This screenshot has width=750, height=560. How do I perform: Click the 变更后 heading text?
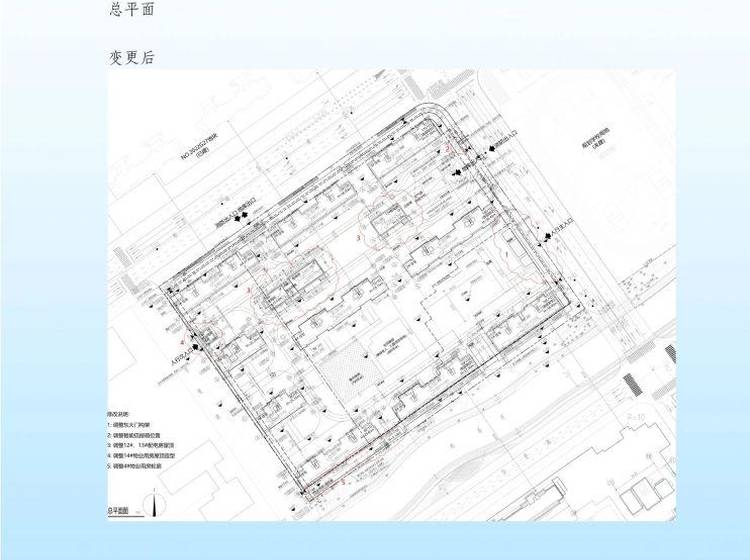point(132,57)
